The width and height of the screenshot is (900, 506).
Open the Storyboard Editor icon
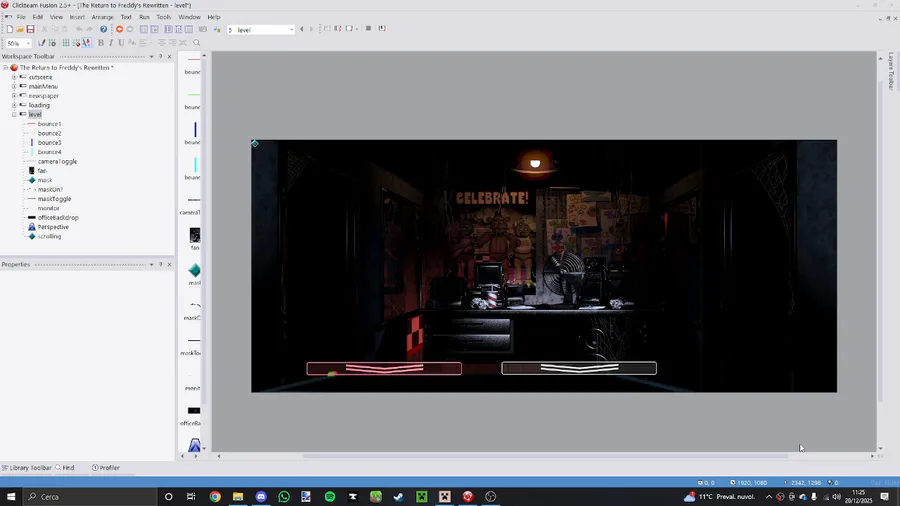click(143, 29)
